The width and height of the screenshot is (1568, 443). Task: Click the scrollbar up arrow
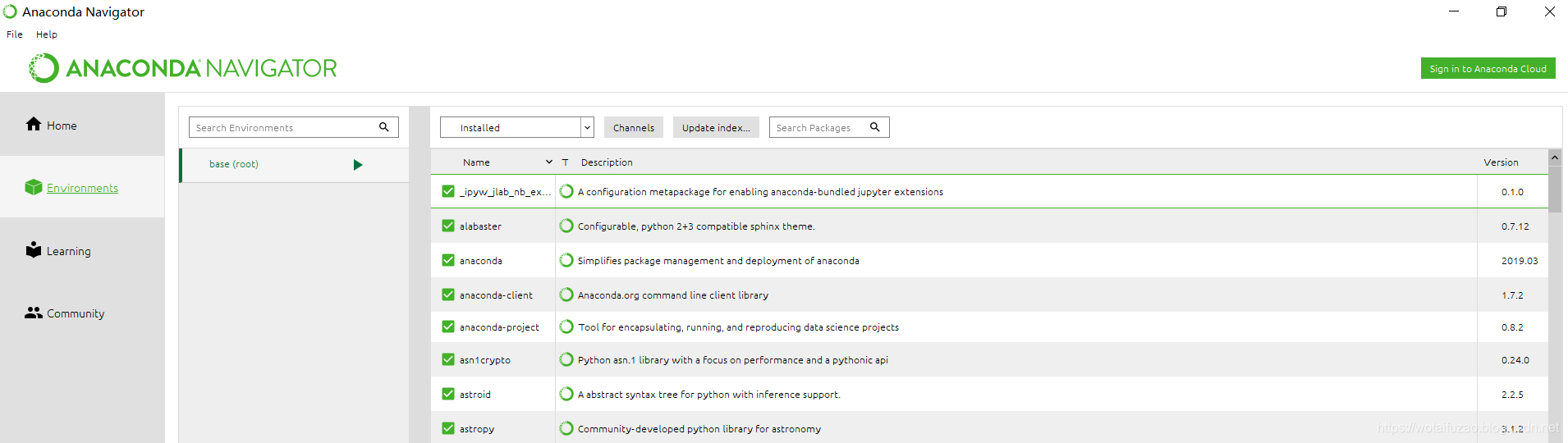[1555, 158]
